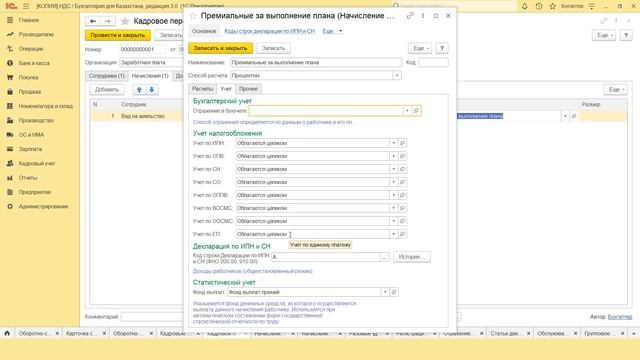The width and height of the screenshot is (640, 360).
Task: Open the Учет по ИПН item via open icon
Action: (402, 143)
